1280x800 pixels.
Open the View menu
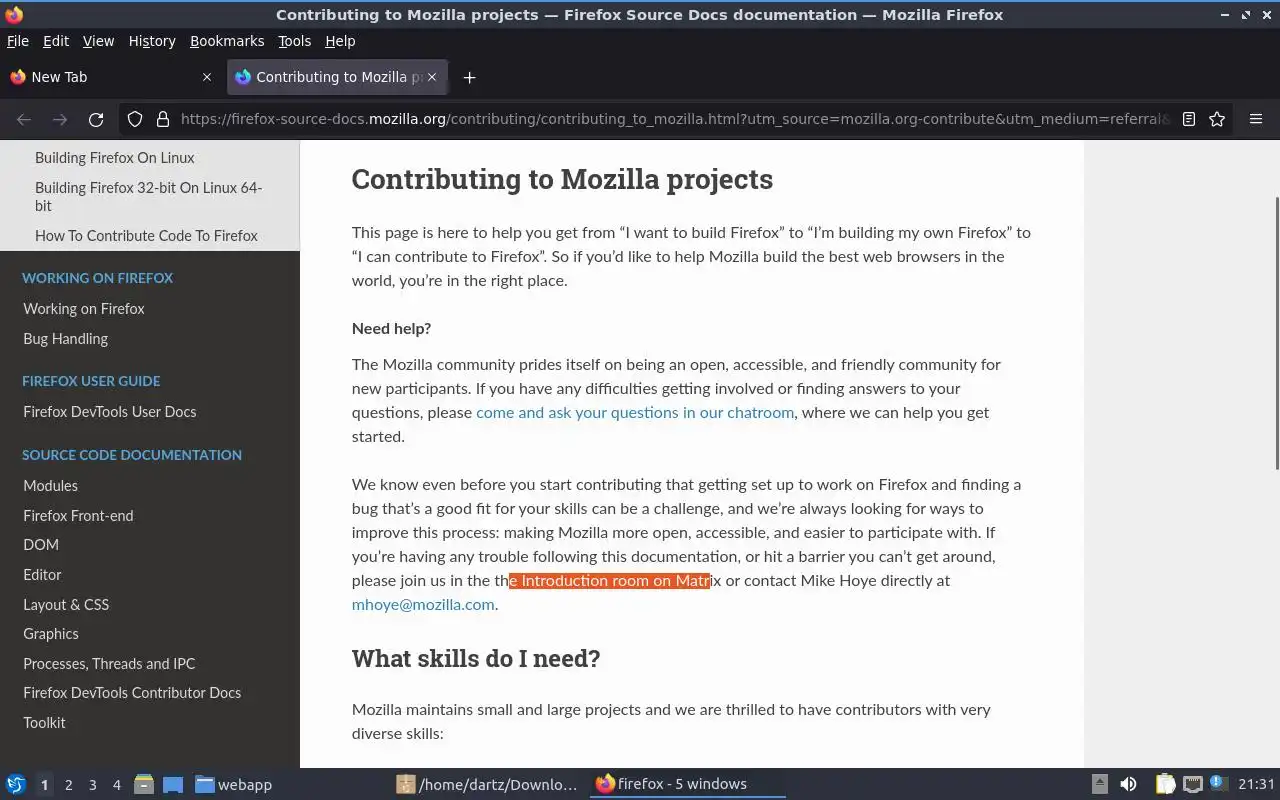98,41
